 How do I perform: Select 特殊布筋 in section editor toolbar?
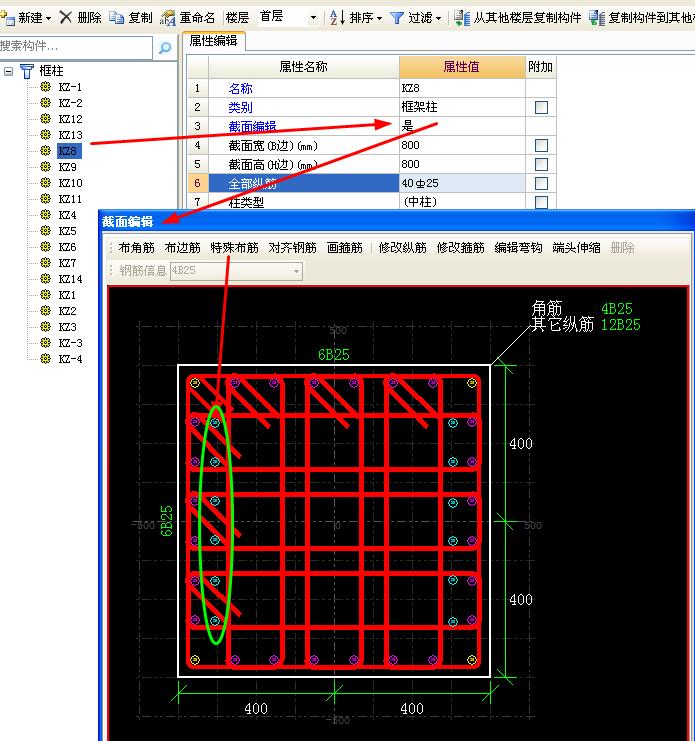234,248
